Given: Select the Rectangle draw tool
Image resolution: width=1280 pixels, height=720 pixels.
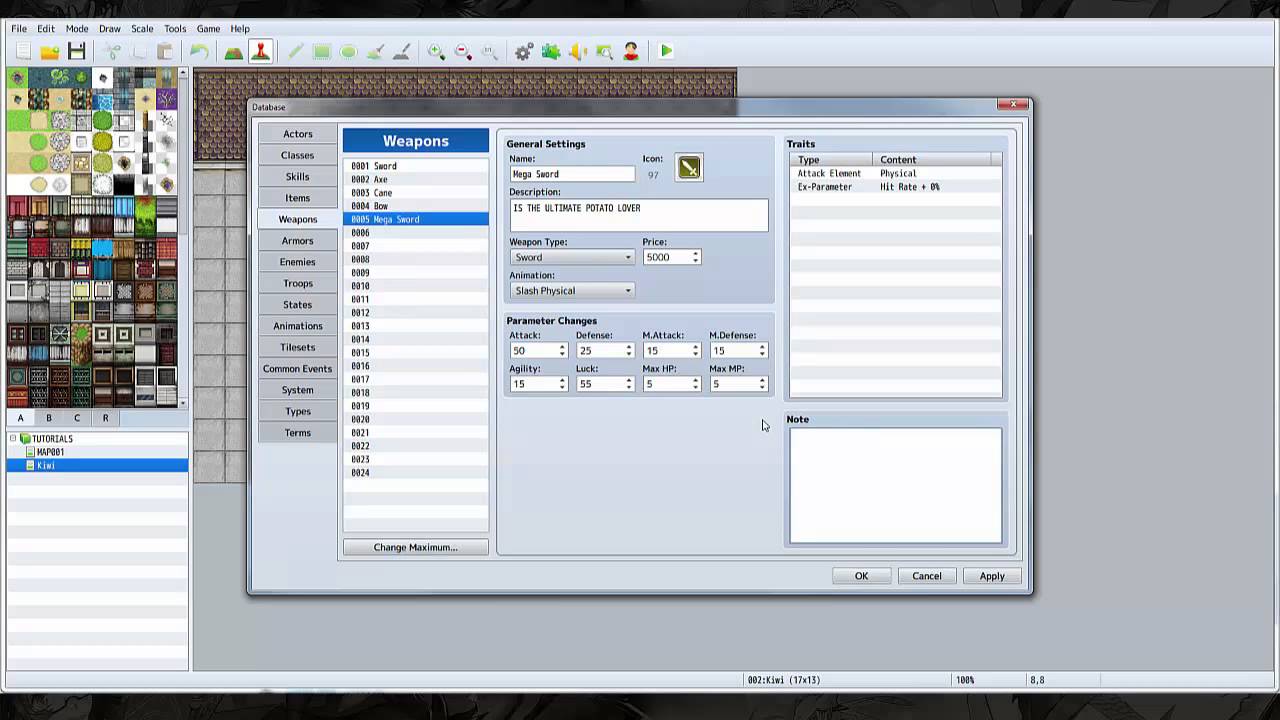Looking at the screenshot, I should pyautogui.click(x=321, y=51).
